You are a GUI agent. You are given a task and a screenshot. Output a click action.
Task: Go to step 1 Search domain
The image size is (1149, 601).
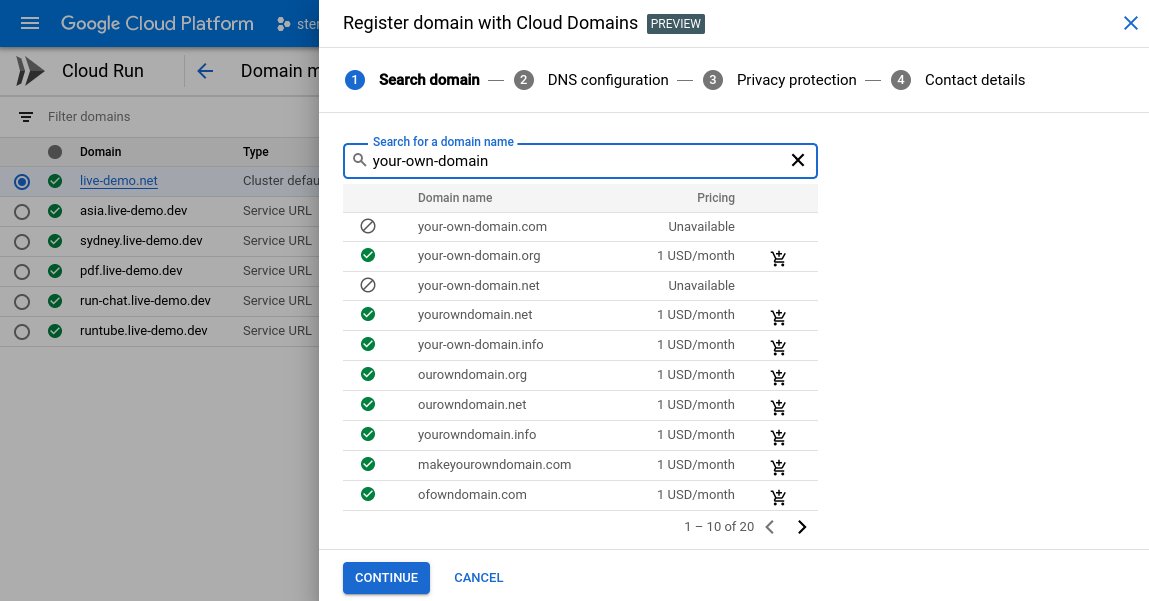pos(413,80)
